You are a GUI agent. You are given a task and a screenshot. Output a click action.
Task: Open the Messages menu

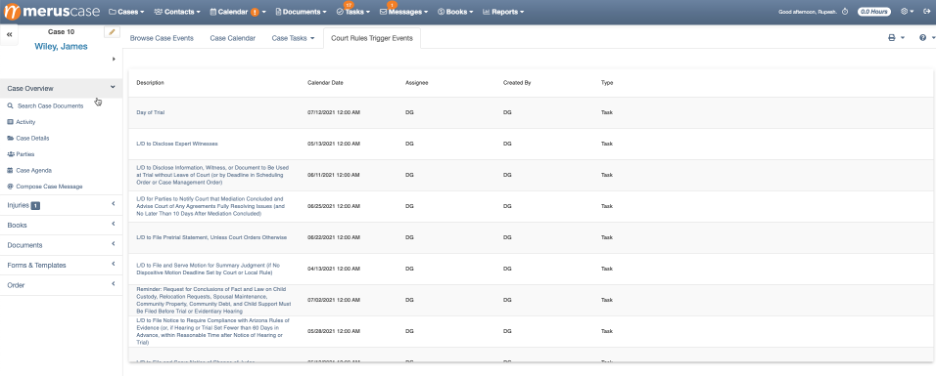[x=404, y=11]
